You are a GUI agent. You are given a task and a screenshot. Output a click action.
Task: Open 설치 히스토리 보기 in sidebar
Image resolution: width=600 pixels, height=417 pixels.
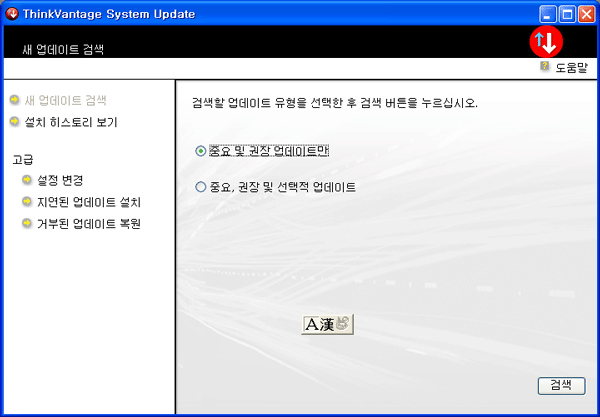tap(71, 122)
